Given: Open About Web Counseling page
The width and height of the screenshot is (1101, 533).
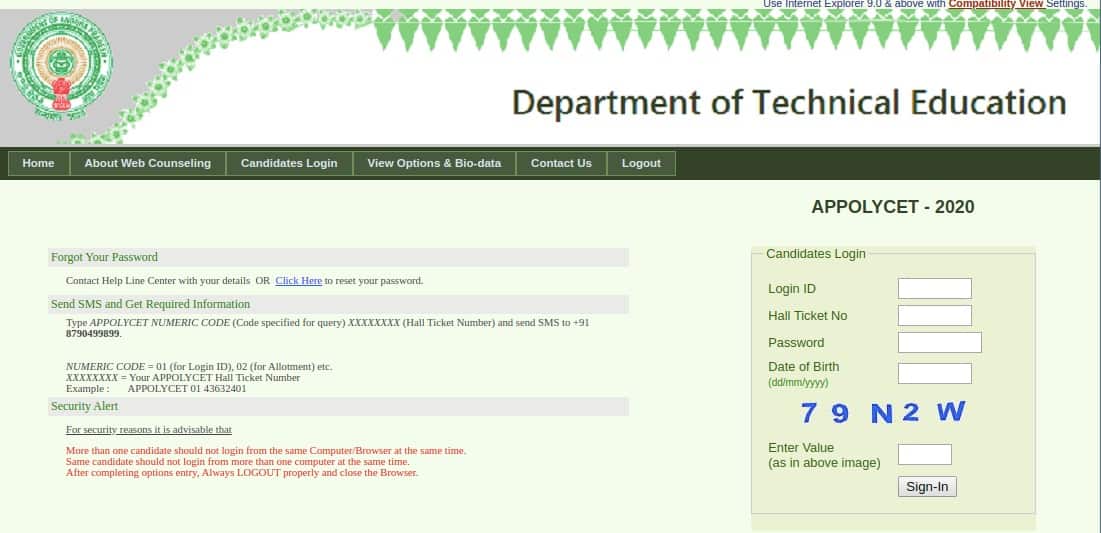Looking at the screenshot, I should click(x=147, y=164).
